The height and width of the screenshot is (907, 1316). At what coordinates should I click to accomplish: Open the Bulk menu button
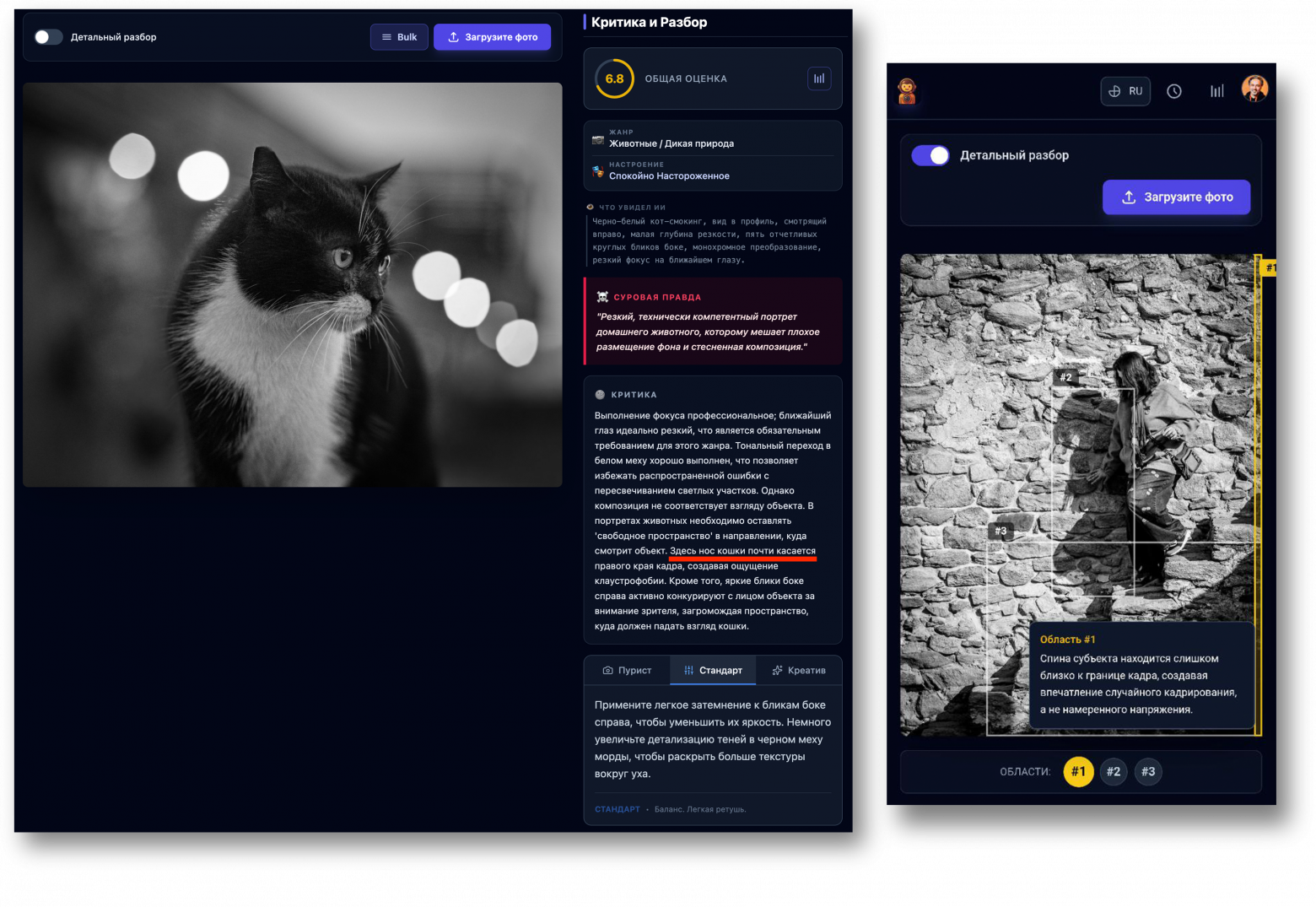click(x=399, y=37)
